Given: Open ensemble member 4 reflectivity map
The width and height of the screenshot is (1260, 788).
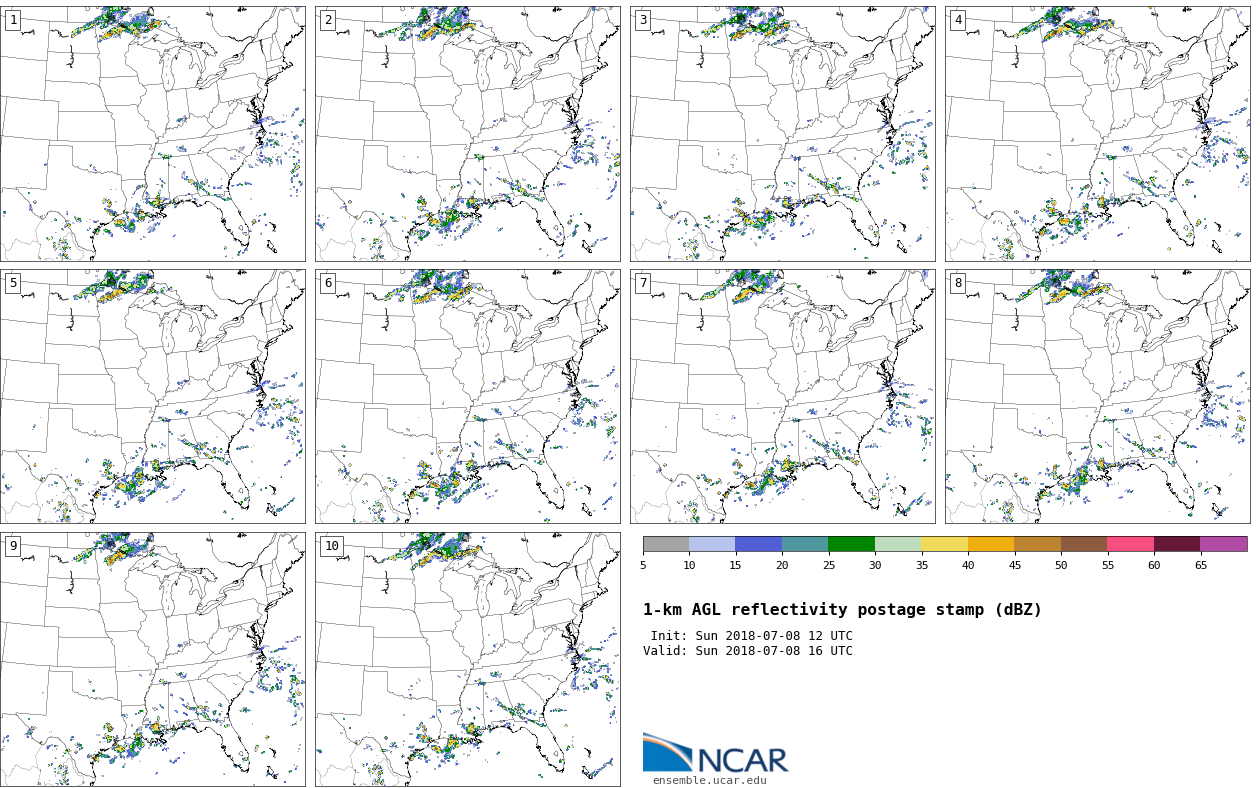Looking at the screenshot, I should pyautogui.click(x=1097, y=134).
